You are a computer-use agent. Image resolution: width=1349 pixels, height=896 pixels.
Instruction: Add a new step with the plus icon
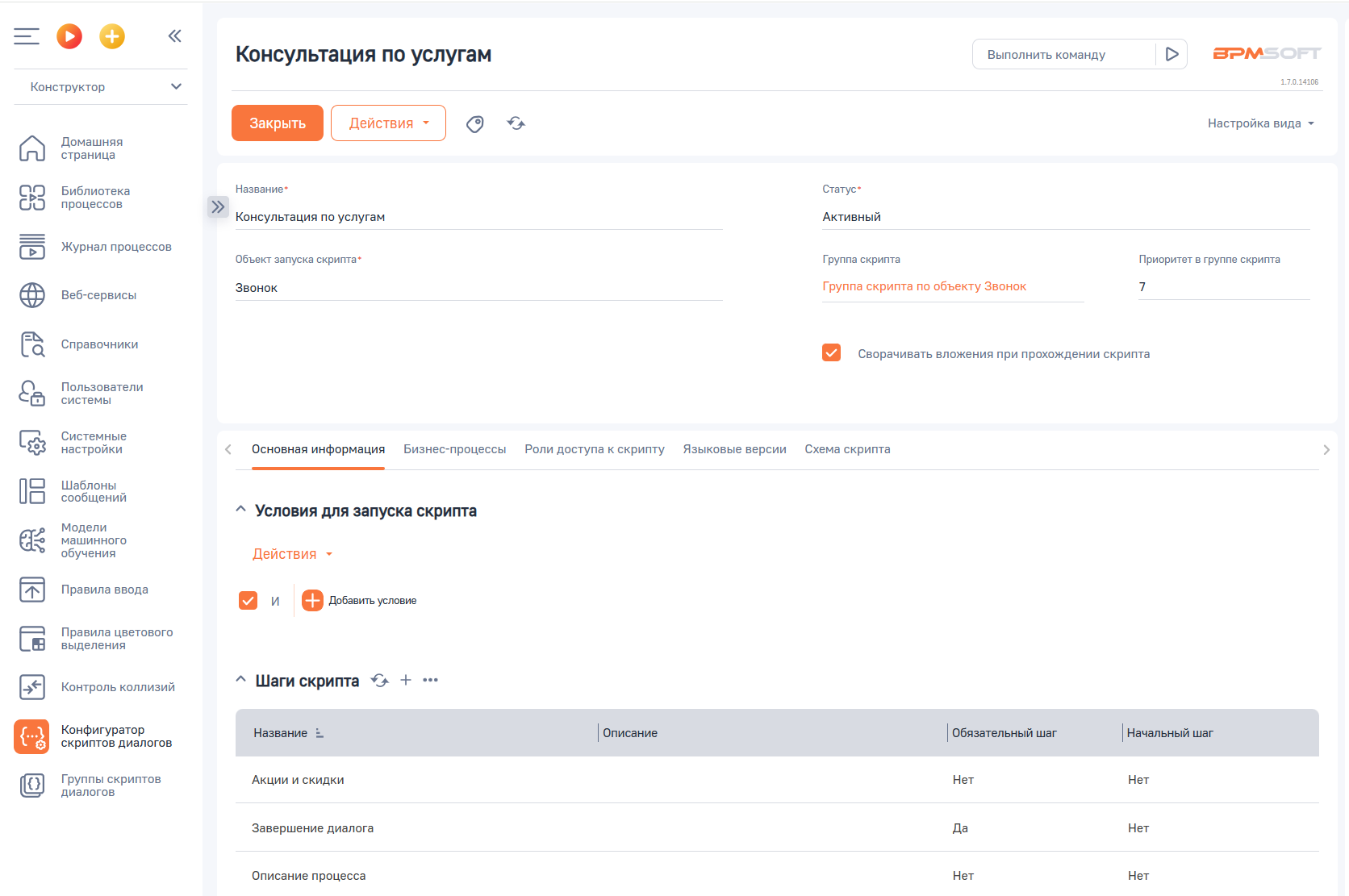[x=406, y=681]
